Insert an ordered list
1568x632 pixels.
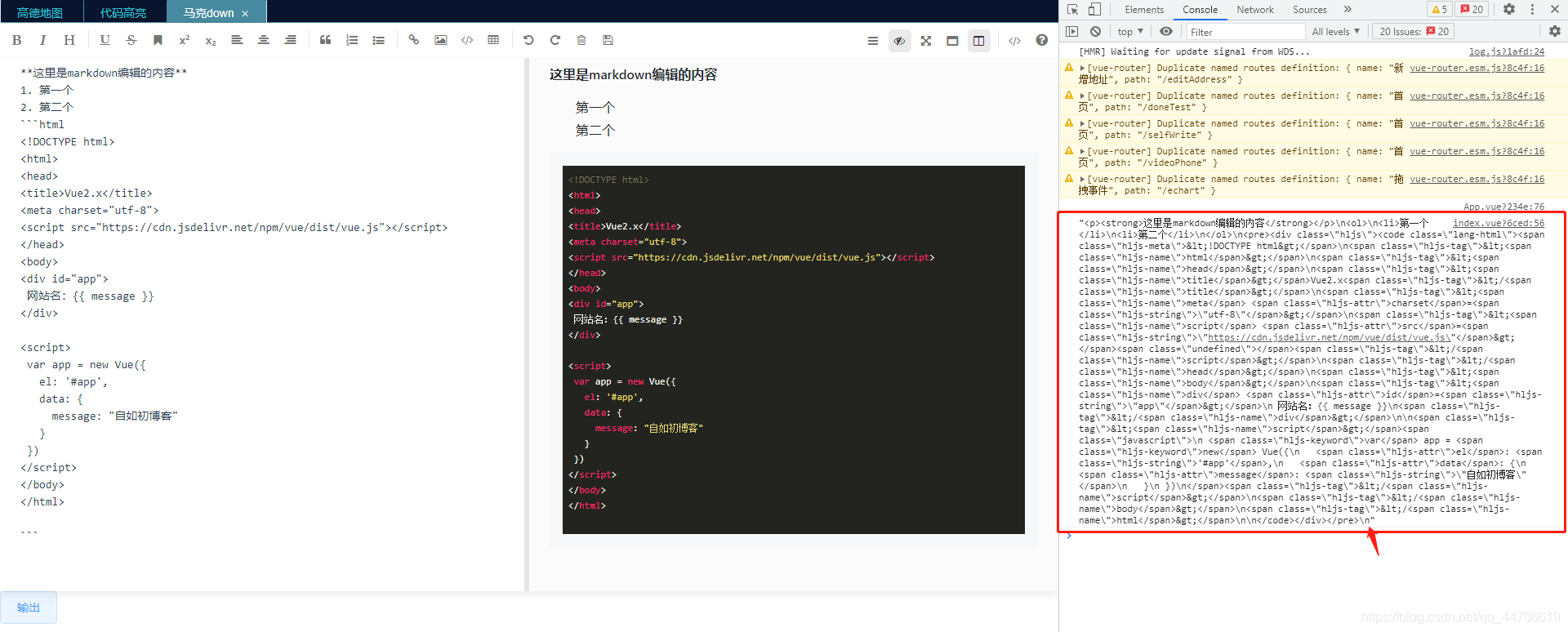tap(352, 40)
